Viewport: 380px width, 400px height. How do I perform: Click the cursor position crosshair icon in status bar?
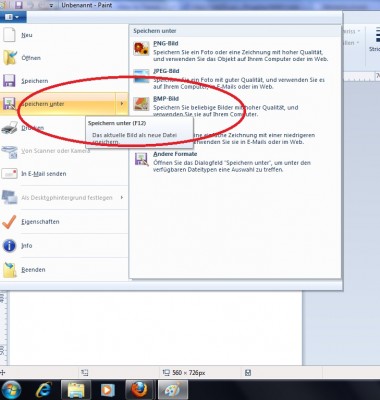click(3, 372)
